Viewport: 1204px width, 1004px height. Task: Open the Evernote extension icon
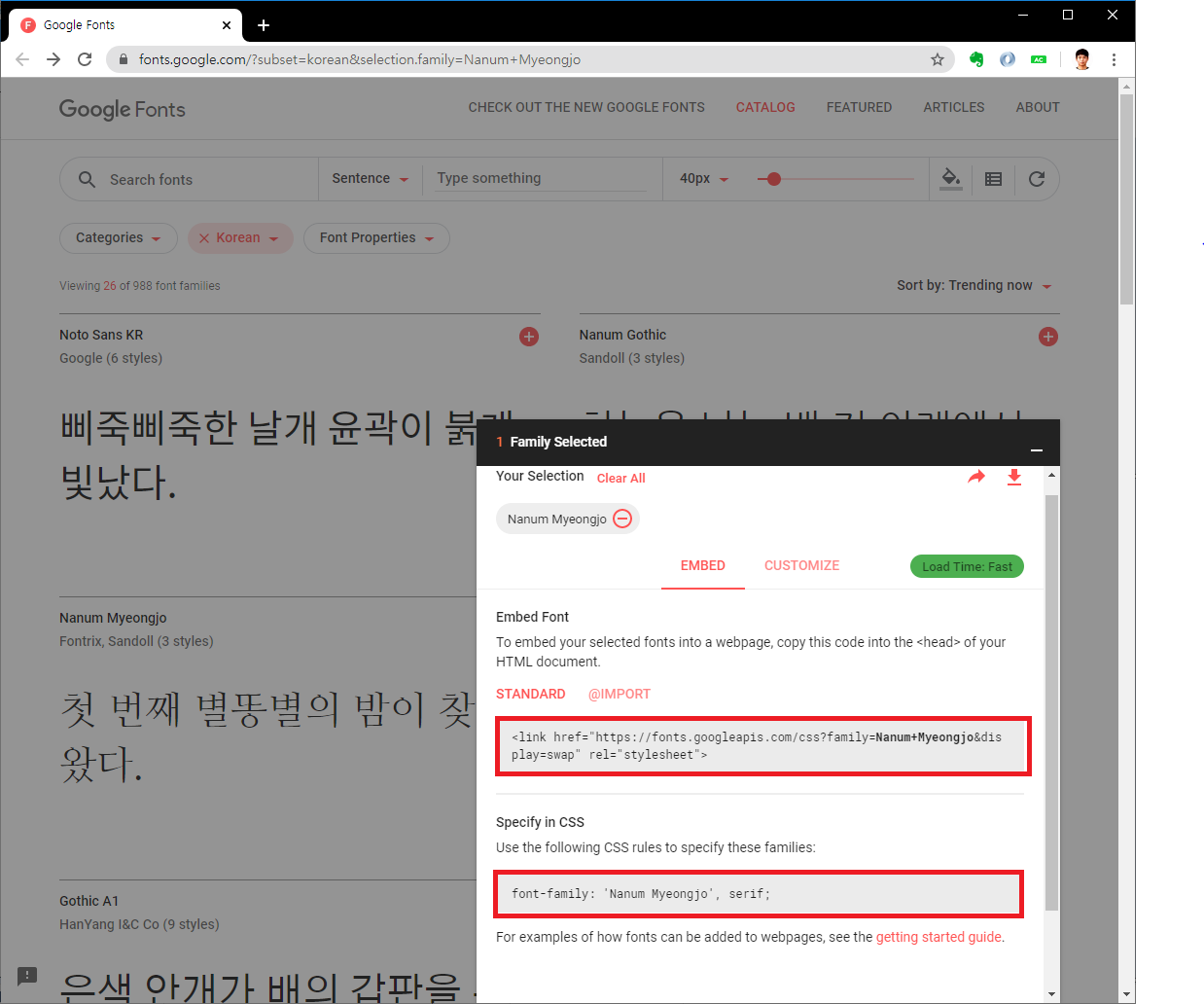pyautogui.click(x=976, y=59)
